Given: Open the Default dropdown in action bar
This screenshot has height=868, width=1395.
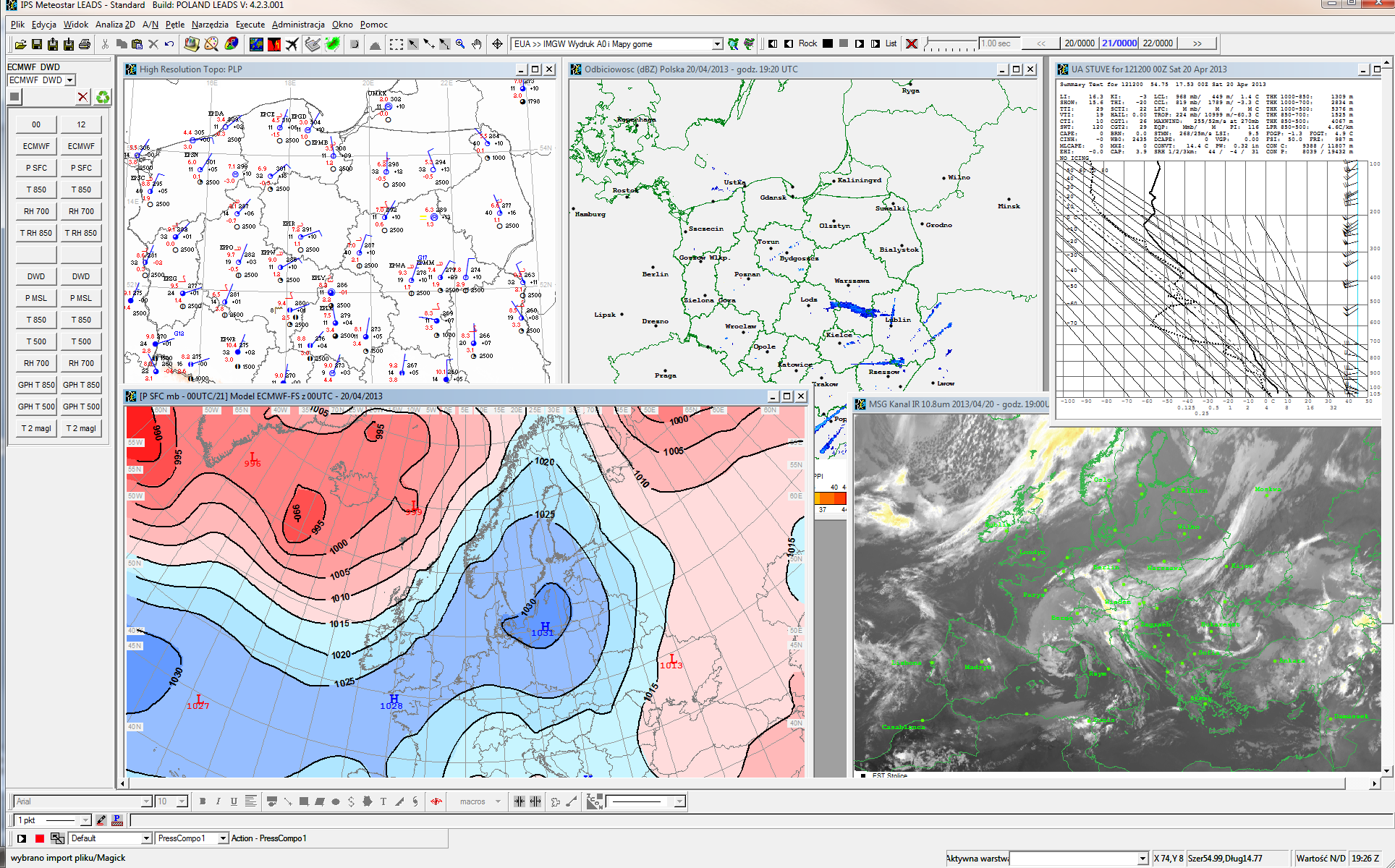Looking at the screenshot, I should point(146,838).
